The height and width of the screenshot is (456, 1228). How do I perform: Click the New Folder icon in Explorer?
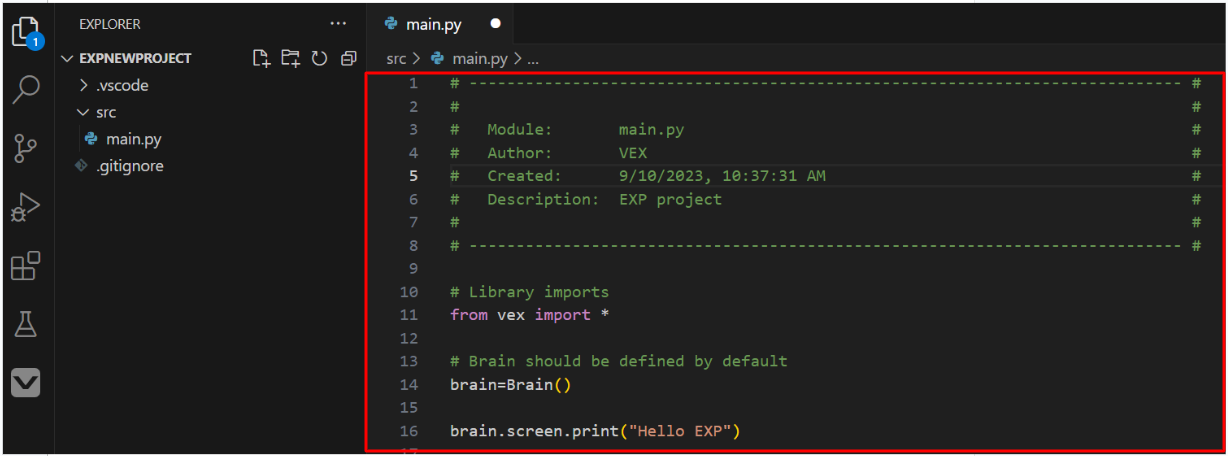[x=290, y=58]
